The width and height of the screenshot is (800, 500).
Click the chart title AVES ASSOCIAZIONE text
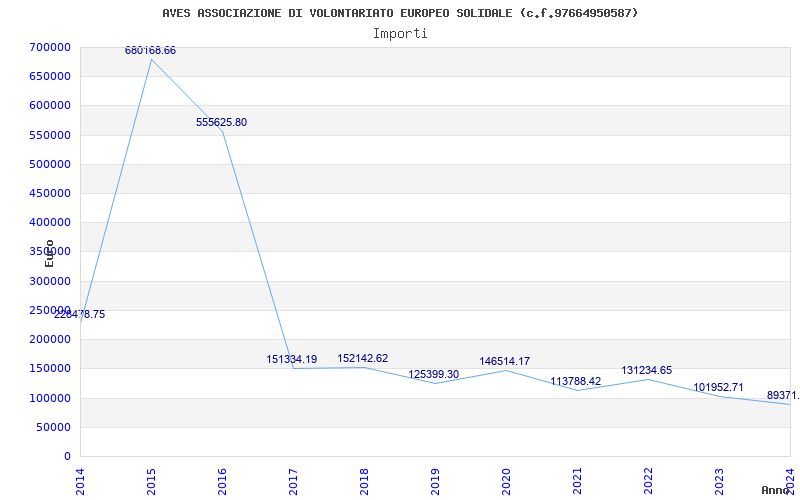tap(400, 13)
